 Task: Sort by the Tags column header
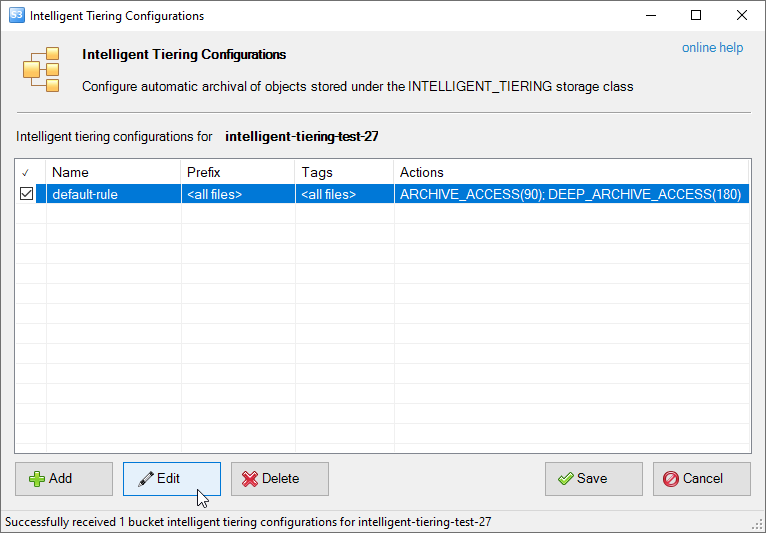point(344,172)
